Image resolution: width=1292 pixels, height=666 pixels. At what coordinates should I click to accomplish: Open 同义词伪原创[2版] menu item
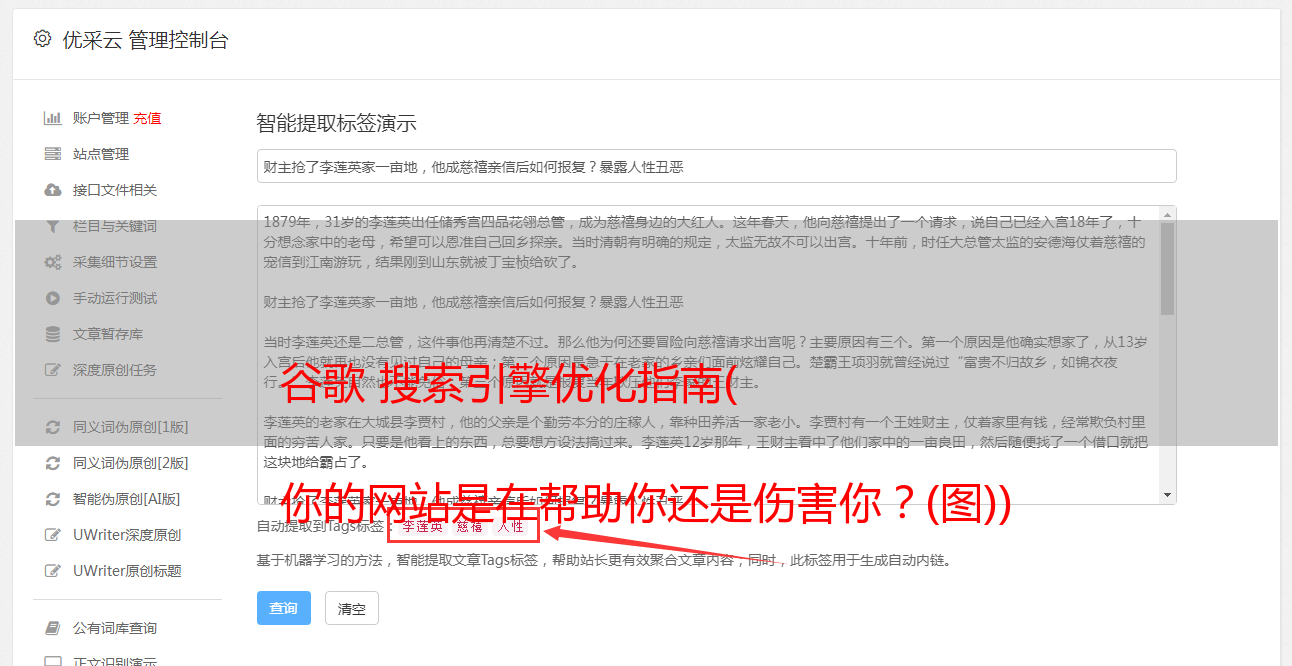tap(130, 463)
